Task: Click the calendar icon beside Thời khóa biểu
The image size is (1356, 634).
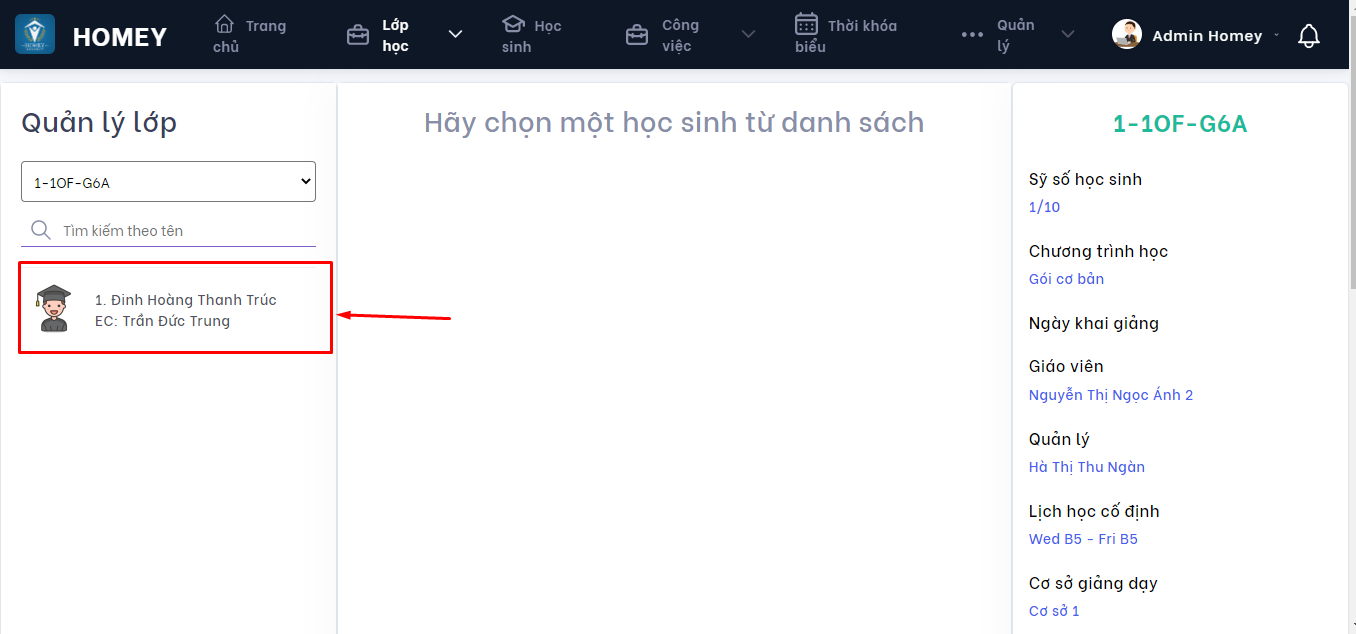Action: pyautogui.click(x=807, y=26)
